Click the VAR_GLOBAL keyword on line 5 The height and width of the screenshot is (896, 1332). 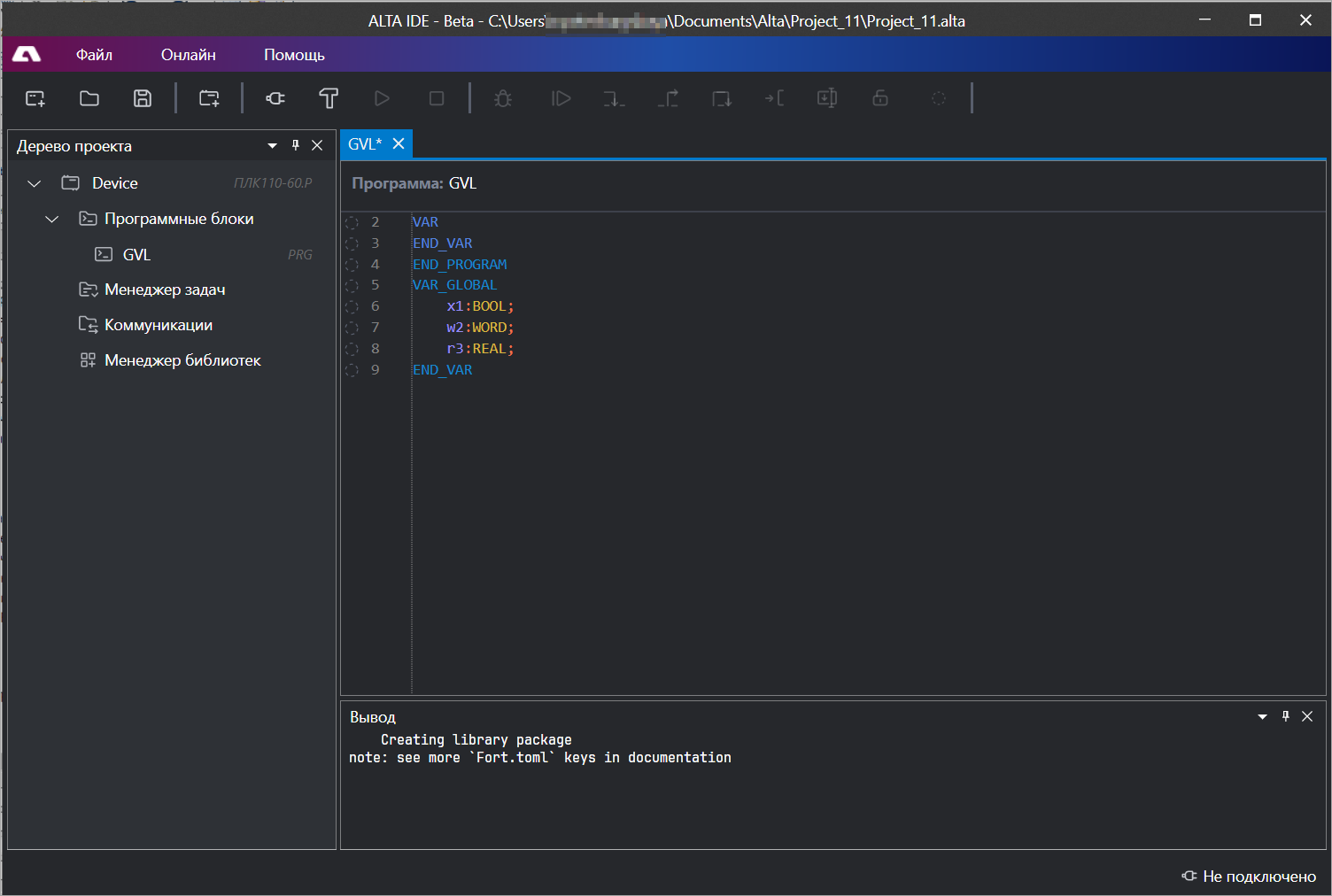click(455, 285)
